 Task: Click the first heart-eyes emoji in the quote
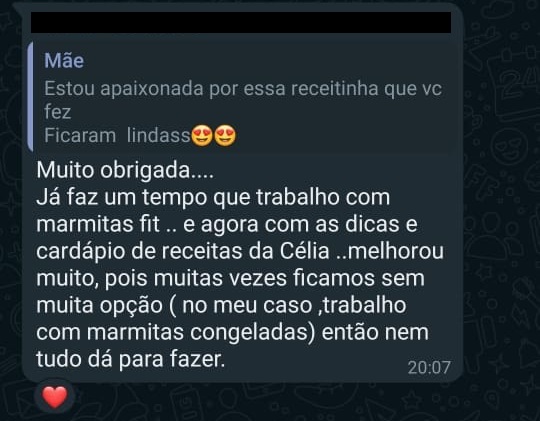202,136
